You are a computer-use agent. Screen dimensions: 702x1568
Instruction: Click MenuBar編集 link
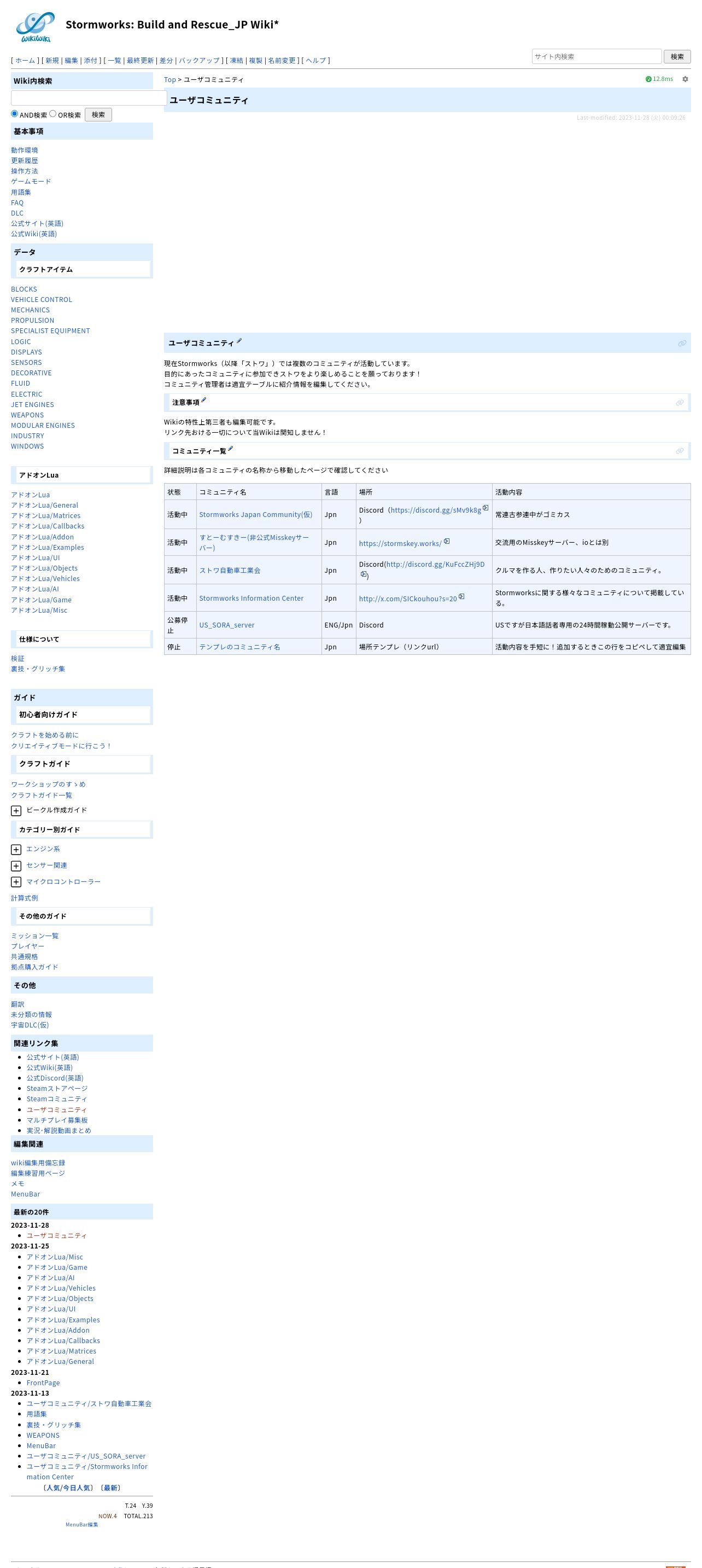(81, 1525)
